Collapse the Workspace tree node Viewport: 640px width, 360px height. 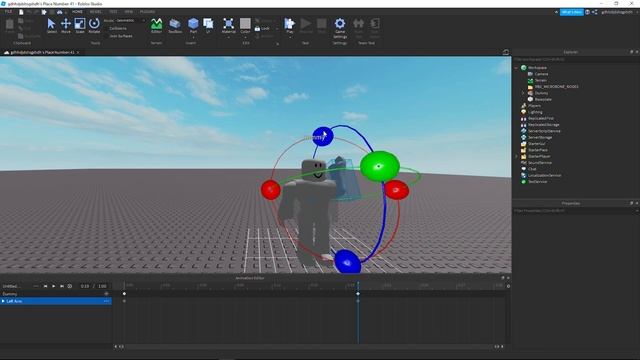pyautogui.click(x=517, y=68)
